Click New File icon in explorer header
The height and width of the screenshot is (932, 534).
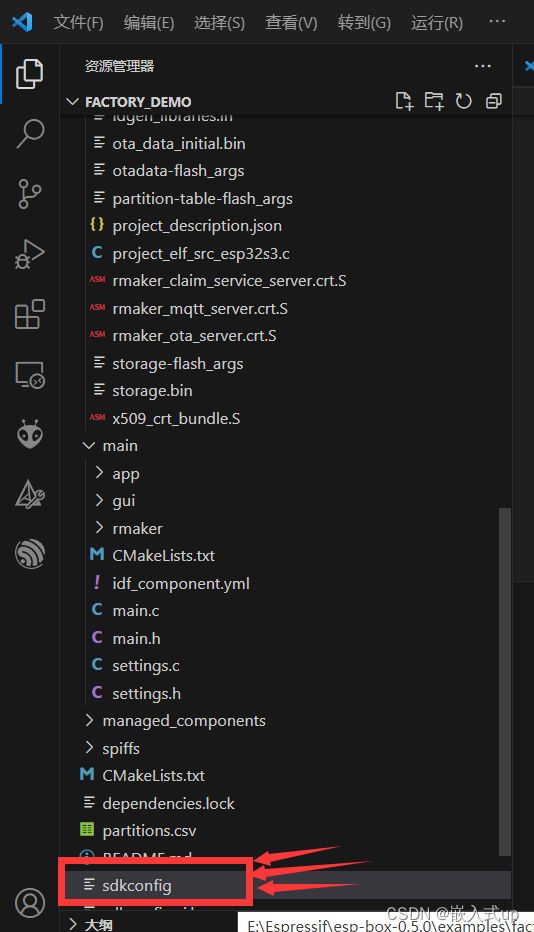(x=404, y=101)
